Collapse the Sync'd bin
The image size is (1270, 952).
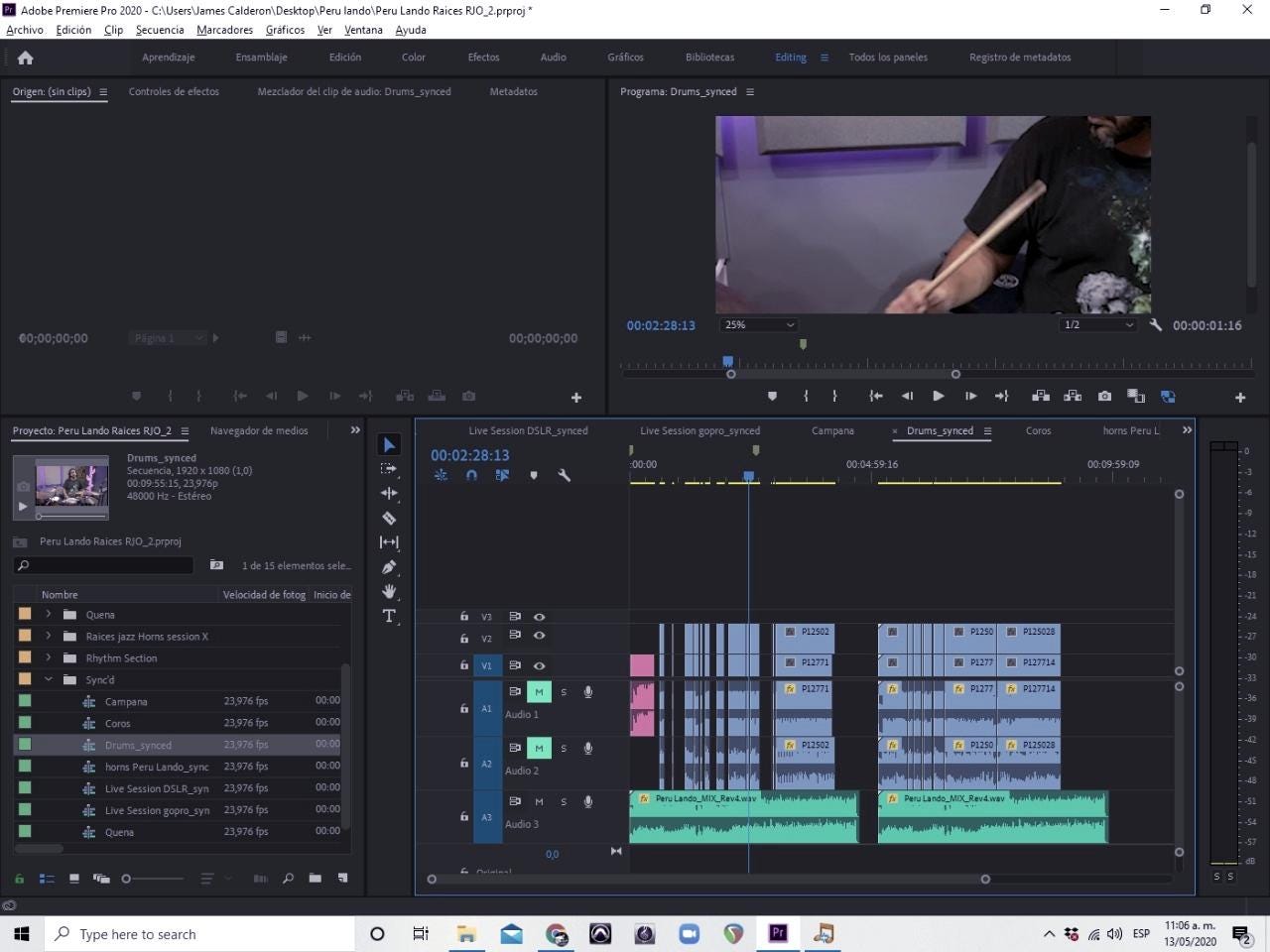click(48, 679)
